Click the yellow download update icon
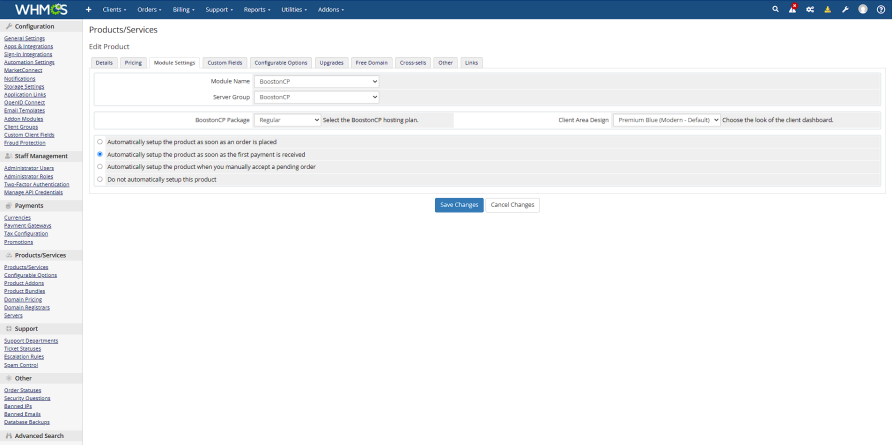The width and height of the screenshot is (892, 445). (828, 9)
